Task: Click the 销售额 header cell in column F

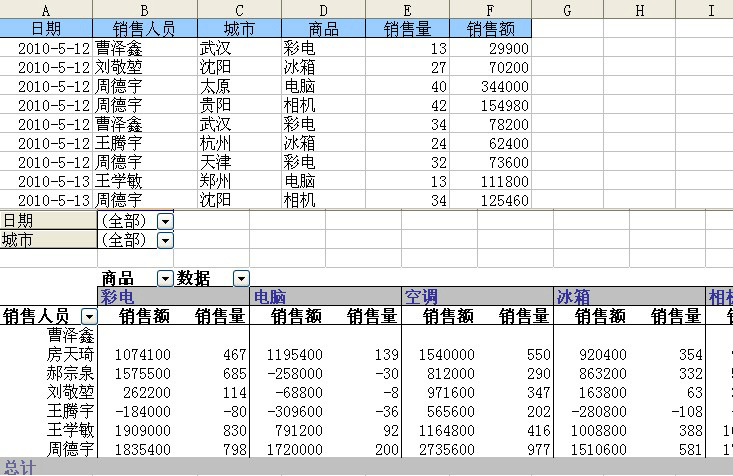Action: pos(490,29)
